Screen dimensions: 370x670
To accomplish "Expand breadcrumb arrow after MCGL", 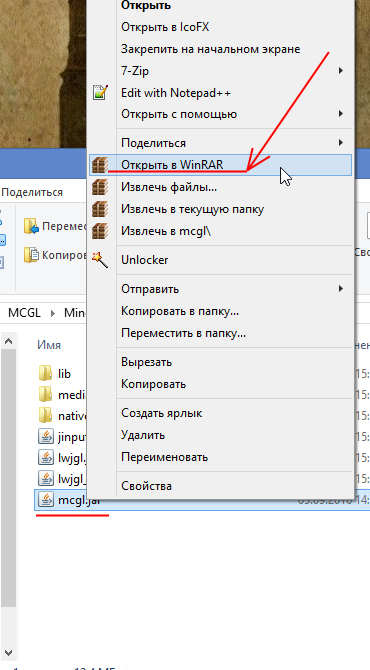I will 53,313.
